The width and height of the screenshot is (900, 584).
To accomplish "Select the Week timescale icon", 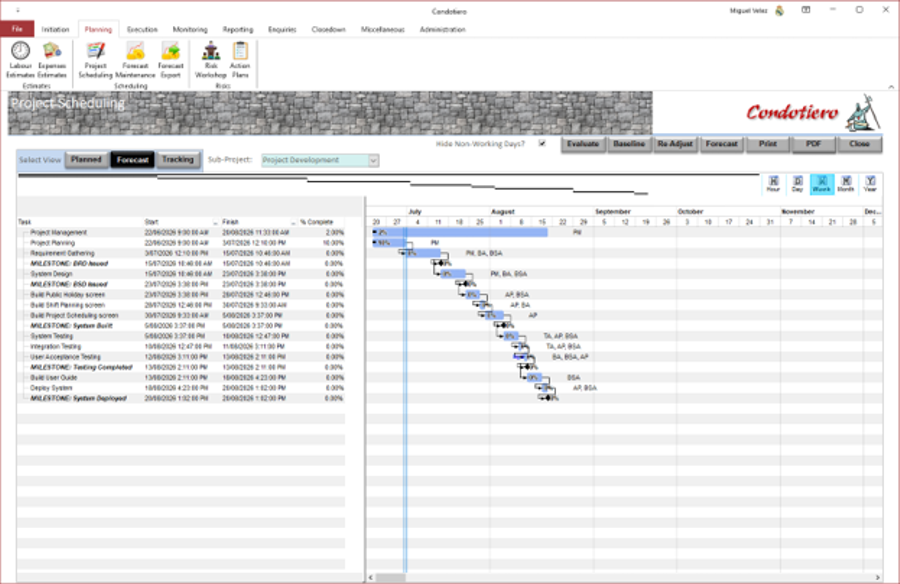I will [822, 184].
